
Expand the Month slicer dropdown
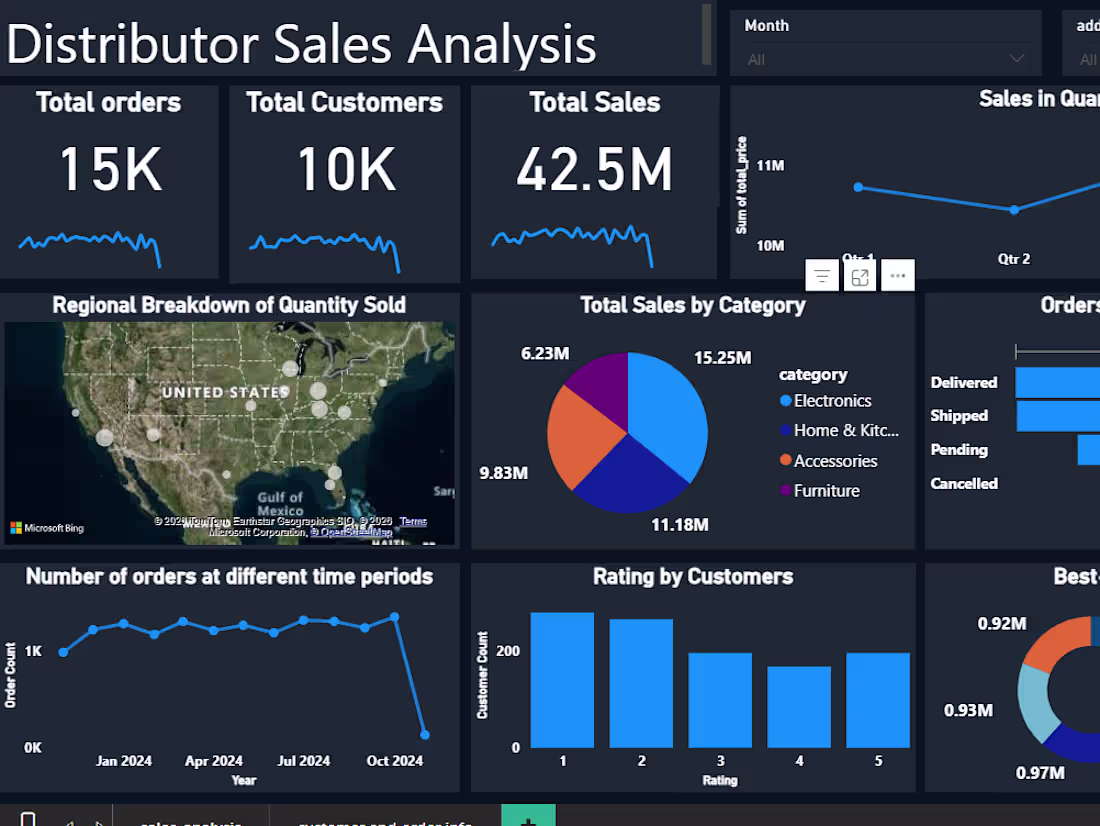[x=1017, y=59]
